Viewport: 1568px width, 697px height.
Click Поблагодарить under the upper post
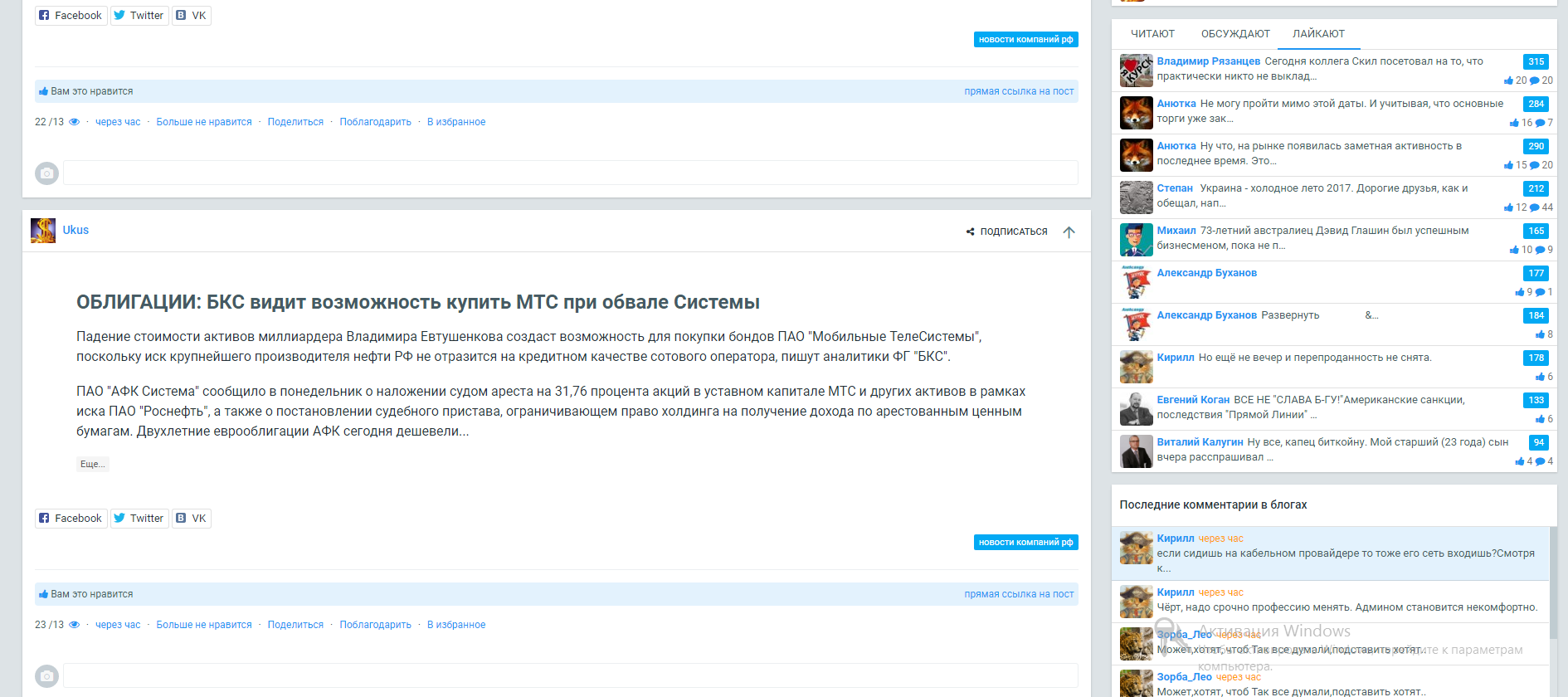pyautogui.click(x=375, y=122)
